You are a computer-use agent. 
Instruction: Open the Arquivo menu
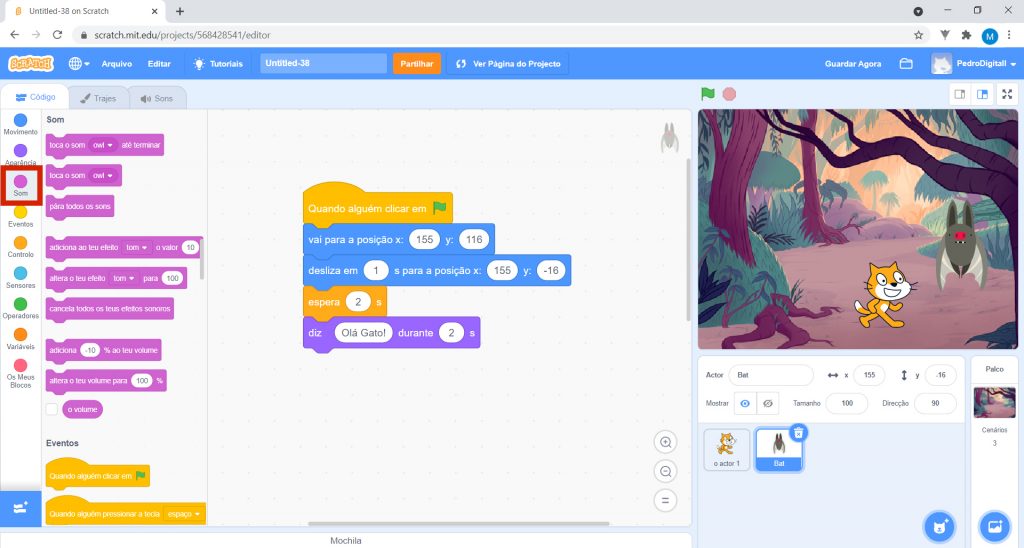coord(116,63)
